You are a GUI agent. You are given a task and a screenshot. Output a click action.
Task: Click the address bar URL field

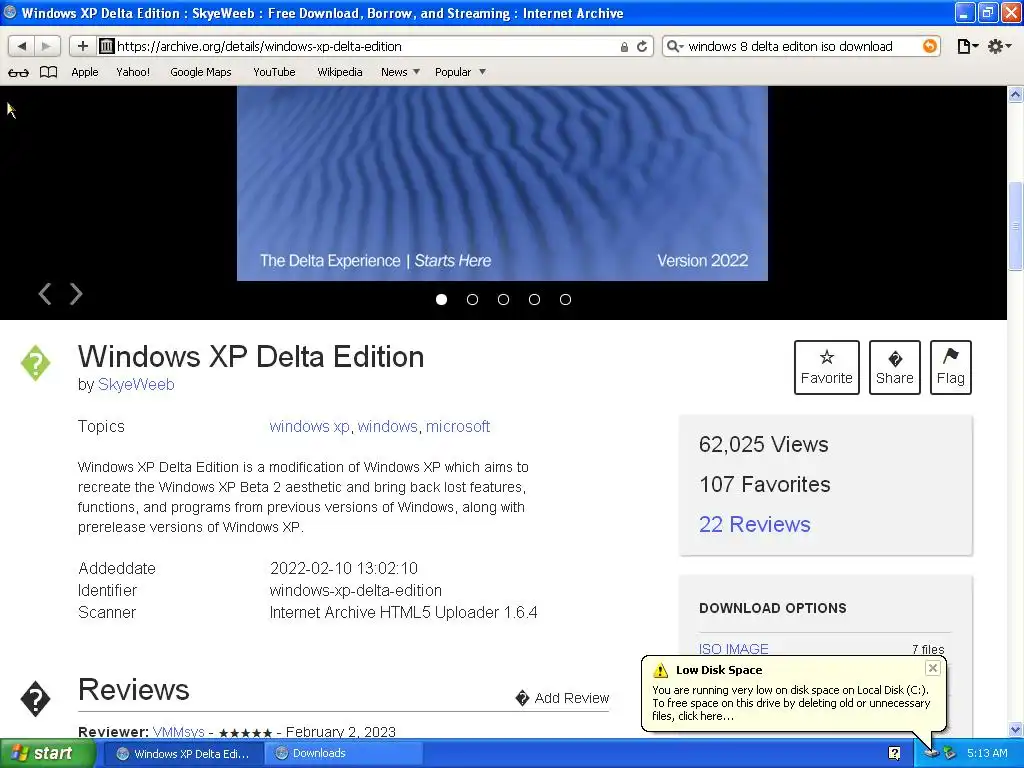click(x=366, y=46)
